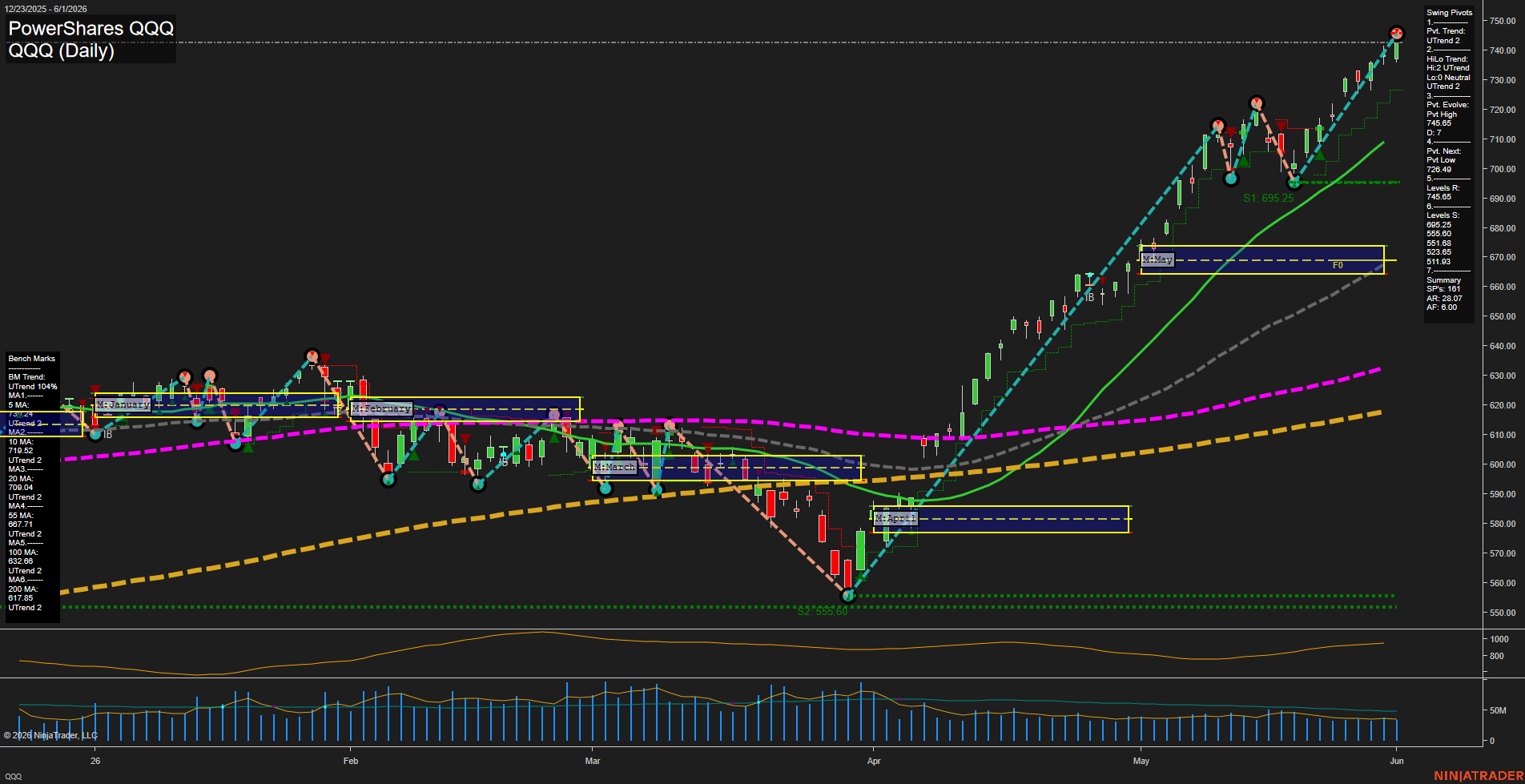
Task: Select the May time axis label
Action: pos(1141,761)
